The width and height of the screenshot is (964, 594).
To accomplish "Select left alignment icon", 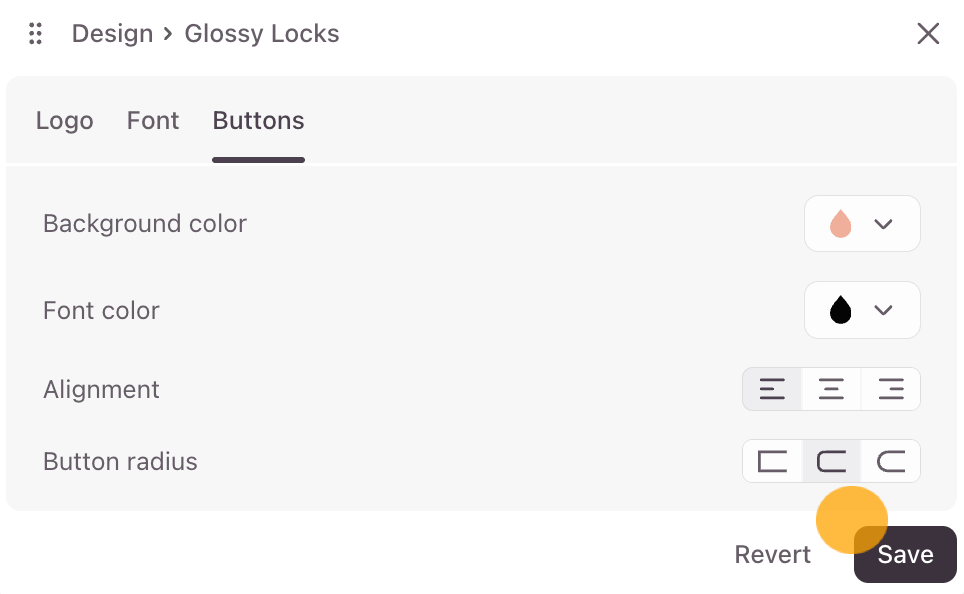I will click(772, 389).
